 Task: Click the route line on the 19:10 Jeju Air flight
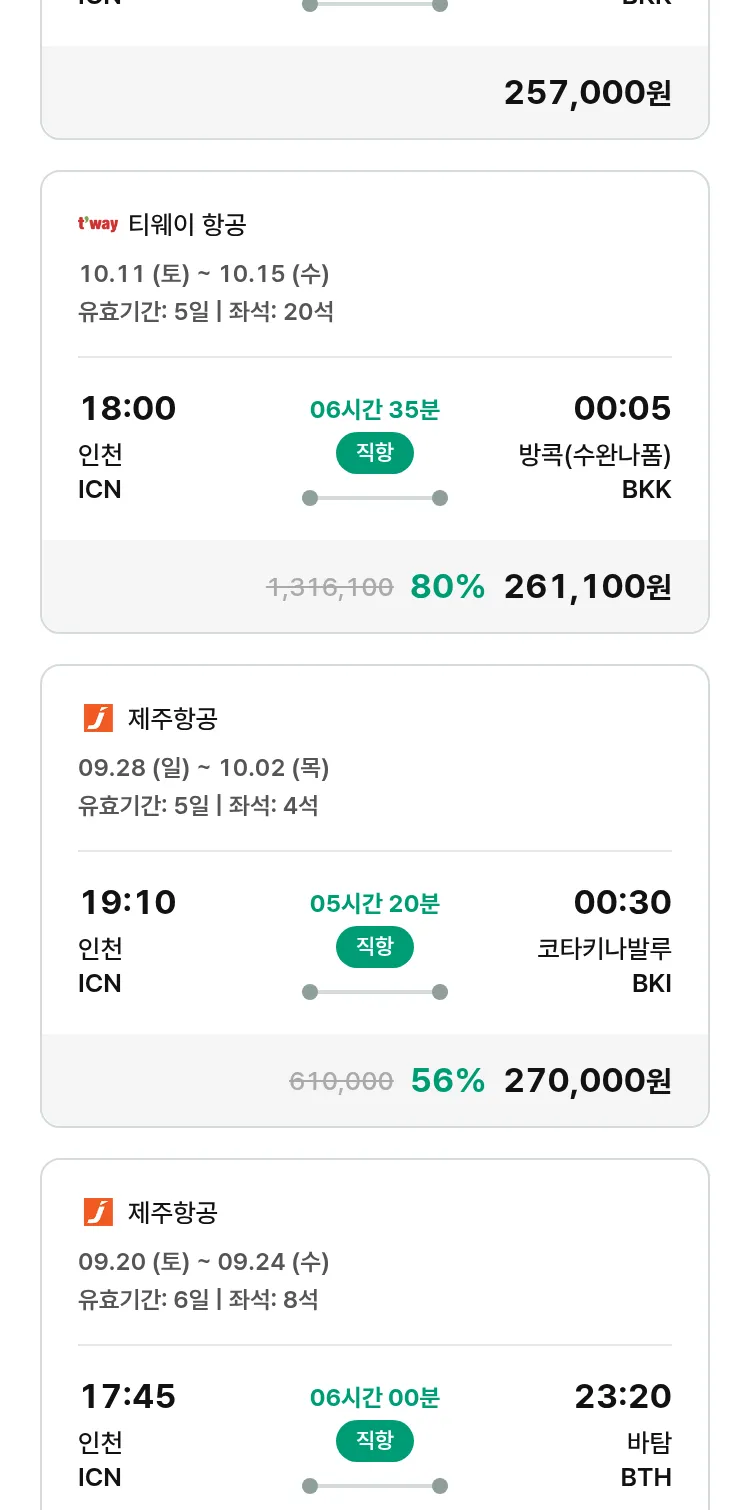click(x=375, y=992)
